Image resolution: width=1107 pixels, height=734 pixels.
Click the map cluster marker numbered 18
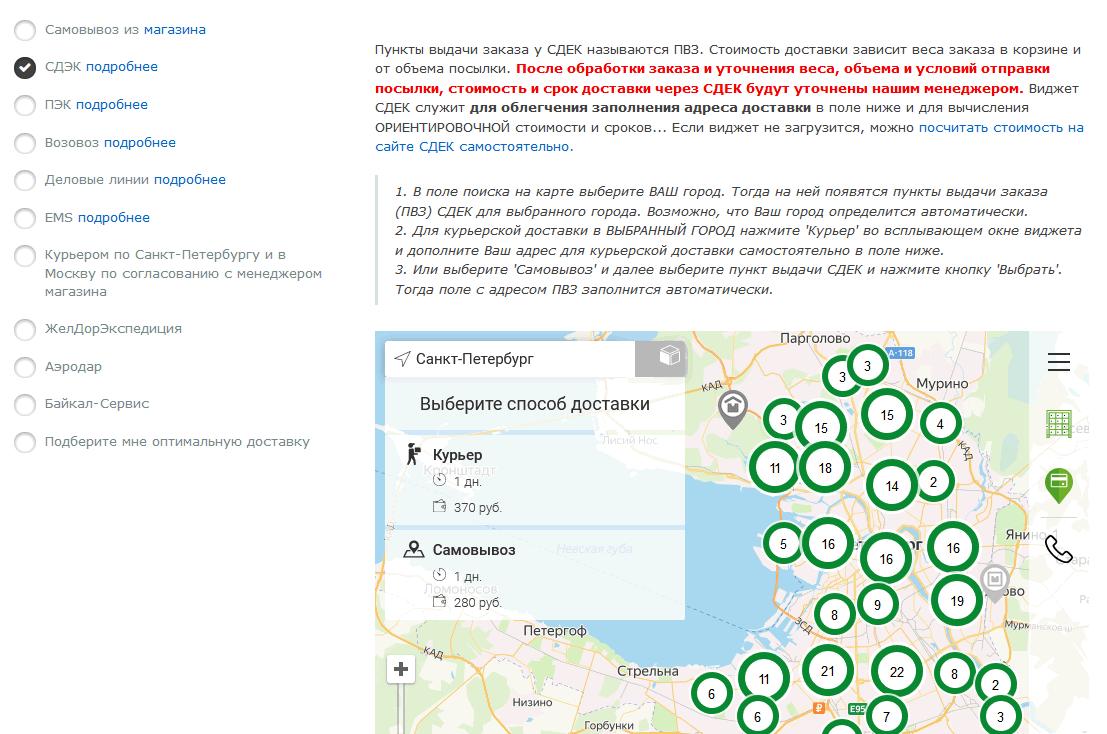point(825,468)
